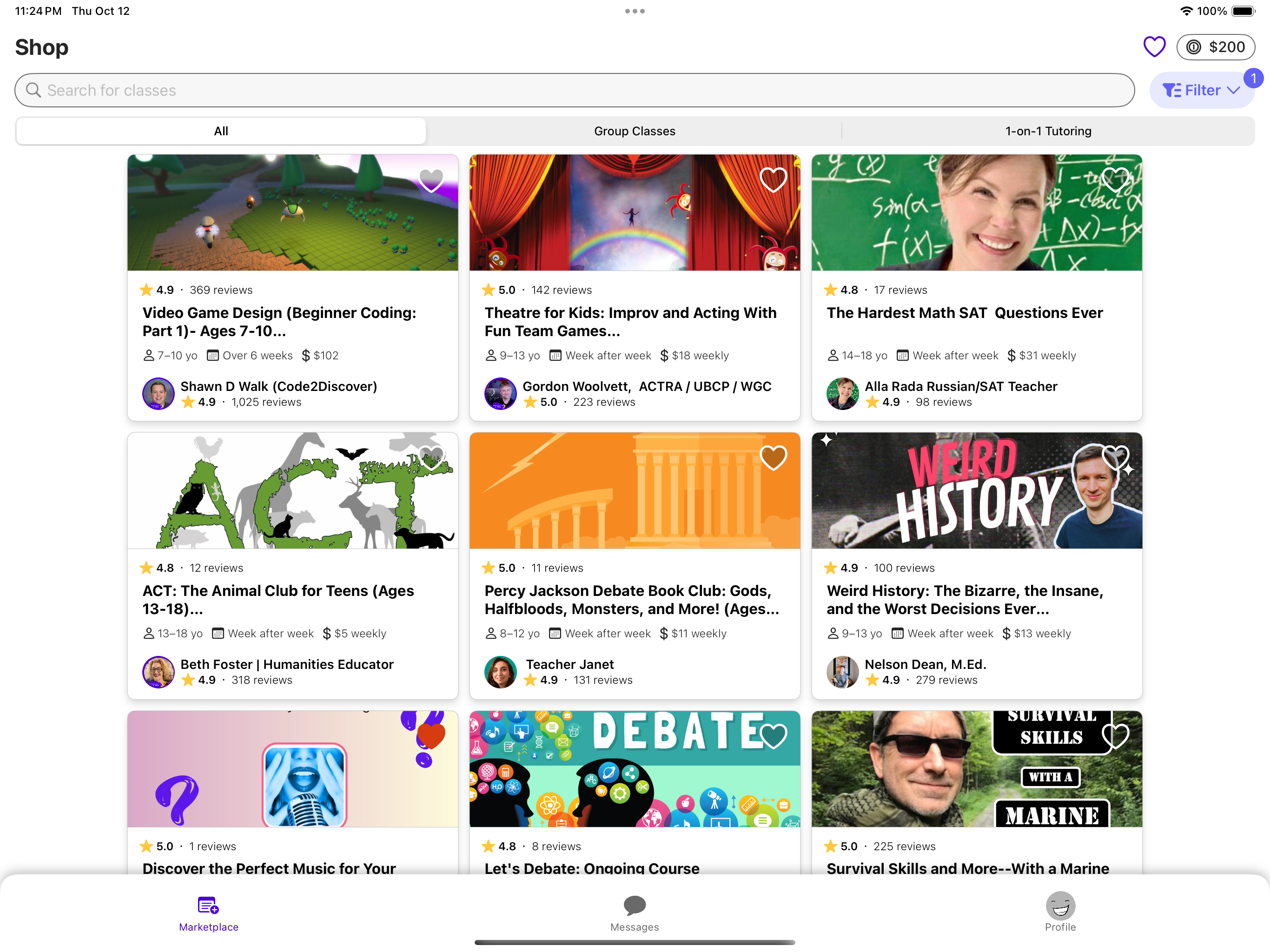Favorite the Video Game Design class
Viewport: 1270px width, 952px height.
[431, 180]
